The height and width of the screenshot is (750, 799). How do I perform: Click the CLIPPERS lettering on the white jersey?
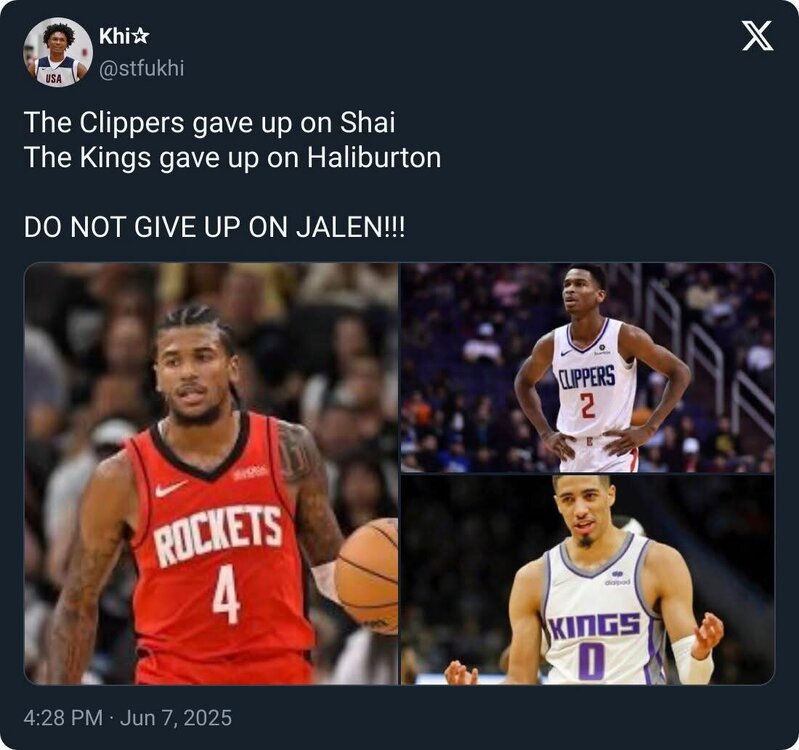click(x=587, y=379)
